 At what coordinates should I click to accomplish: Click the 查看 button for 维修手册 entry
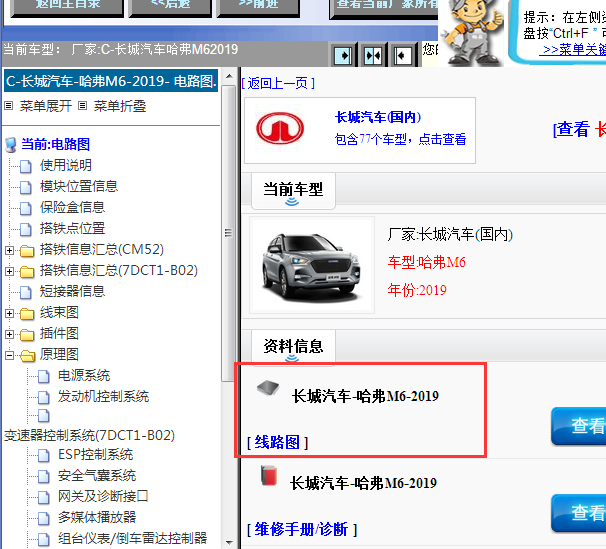(x=579, y=513)
